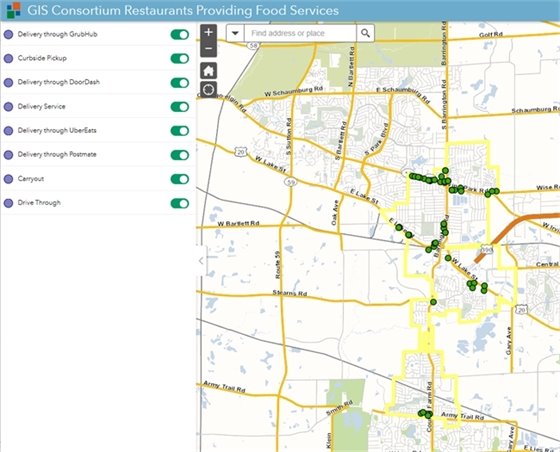Toggle off Delivery through Postmate layer

[x=180, y=155]
